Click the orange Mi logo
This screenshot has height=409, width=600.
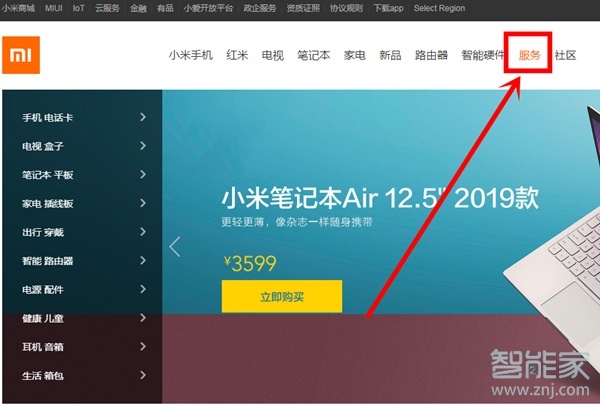pos(21,55)
